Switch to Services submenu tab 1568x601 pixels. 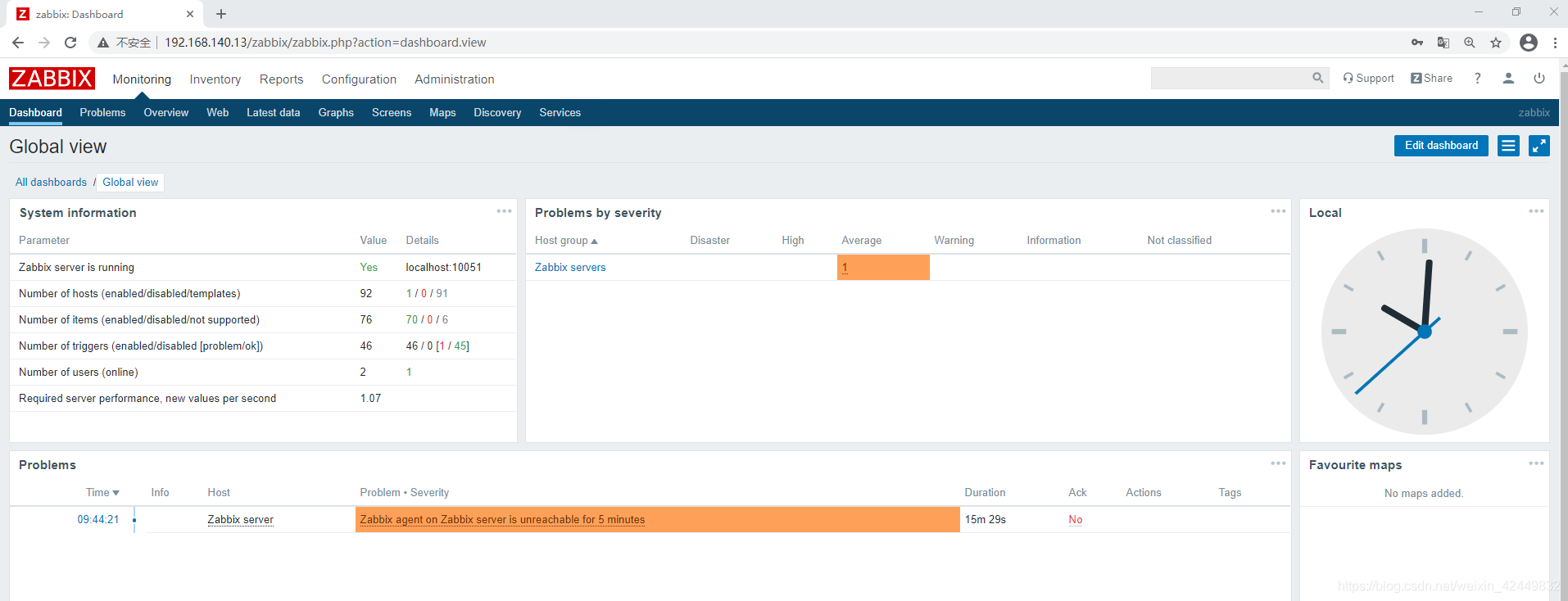click(560, 113)
